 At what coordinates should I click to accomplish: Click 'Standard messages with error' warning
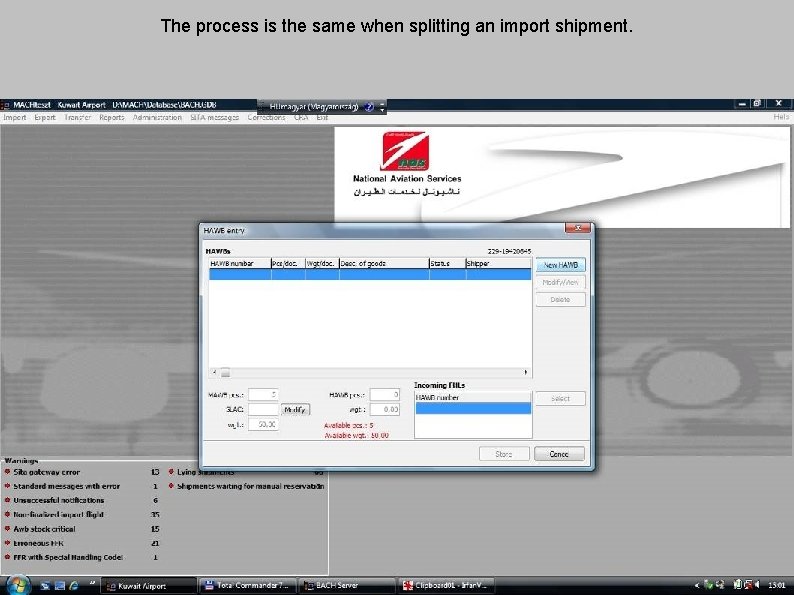click(66, 486)
